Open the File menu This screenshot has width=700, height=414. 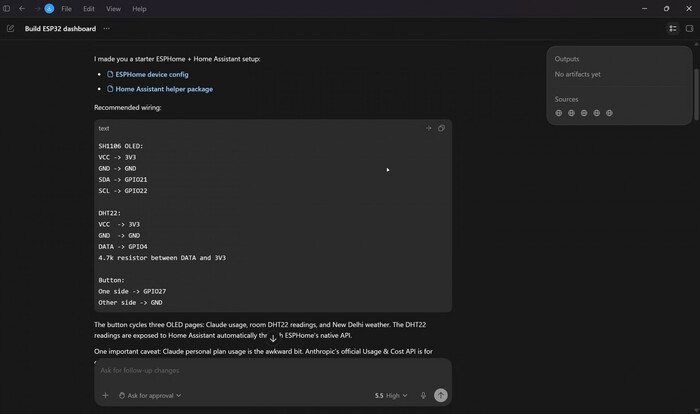[x=67, y=9]
